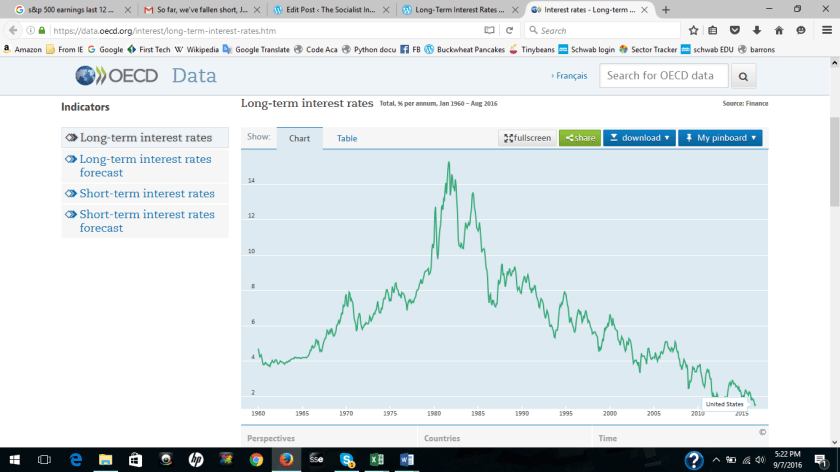840x472 pixels.
Task: Click the OECD search magnifier button
Action: [743, 76]
